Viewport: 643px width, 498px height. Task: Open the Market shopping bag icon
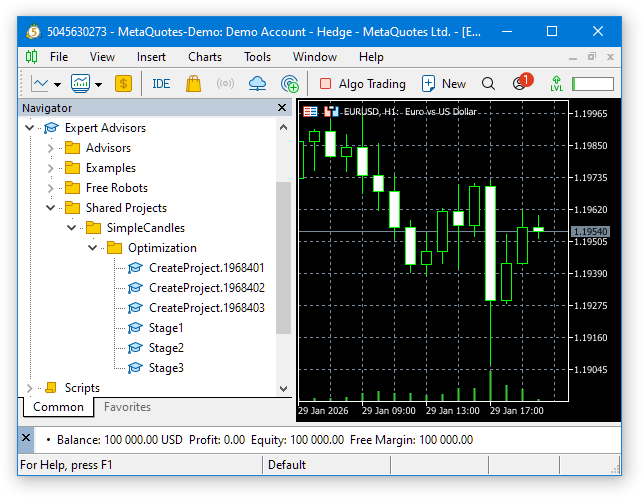tap(193, 84)
